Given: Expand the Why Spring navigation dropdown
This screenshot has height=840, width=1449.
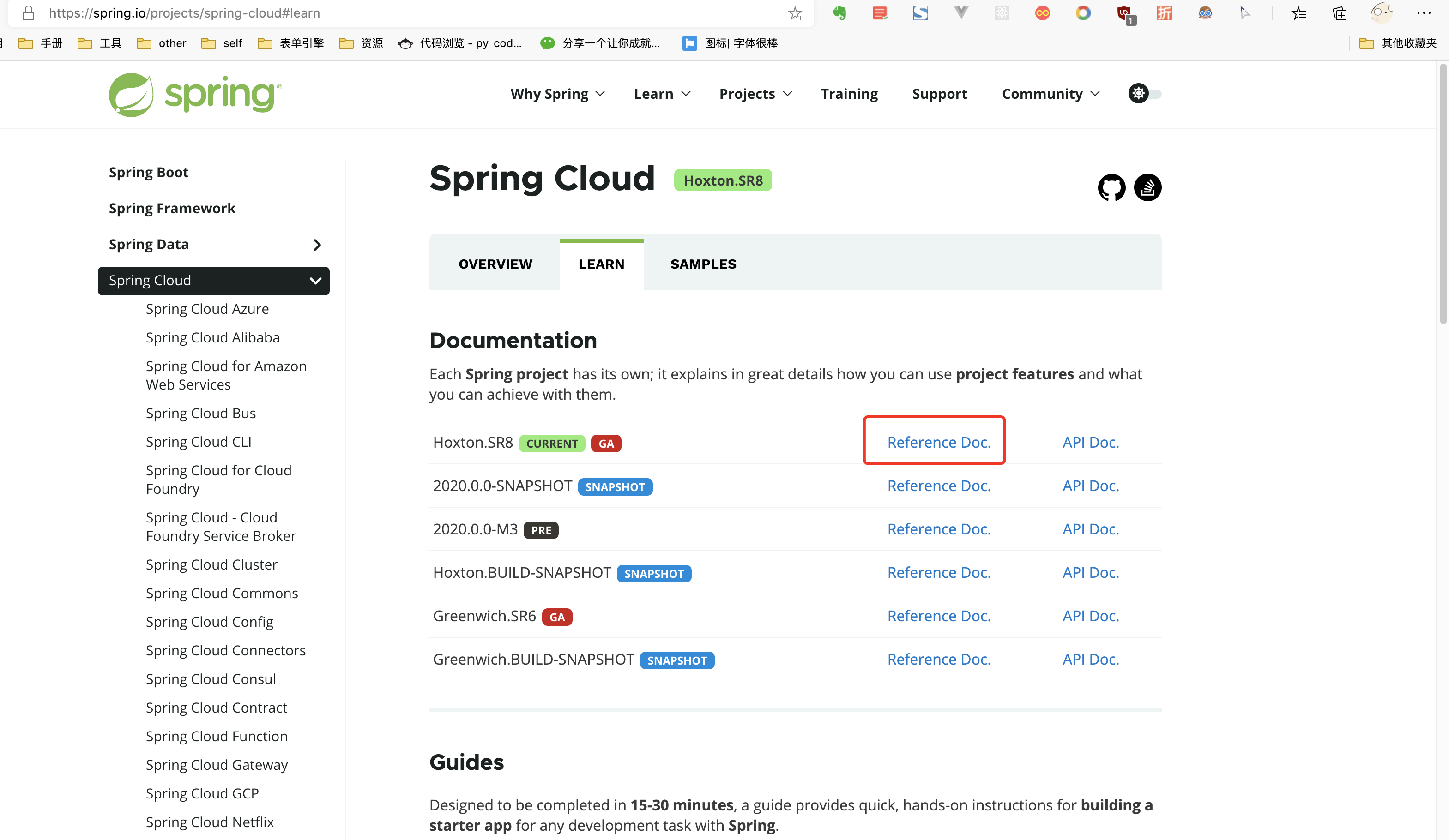Looking at the screenshot, I should coord(556,94).
